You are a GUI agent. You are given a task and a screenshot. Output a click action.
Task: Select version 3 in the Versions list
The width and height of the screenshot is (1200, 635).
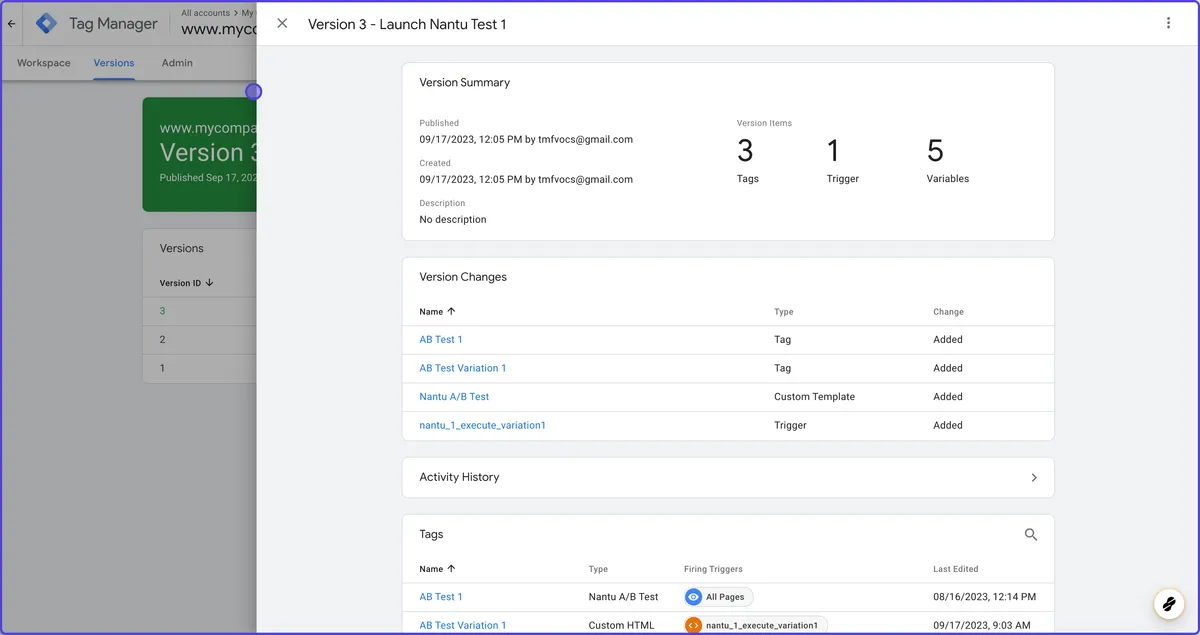click(x=162, y=311)
